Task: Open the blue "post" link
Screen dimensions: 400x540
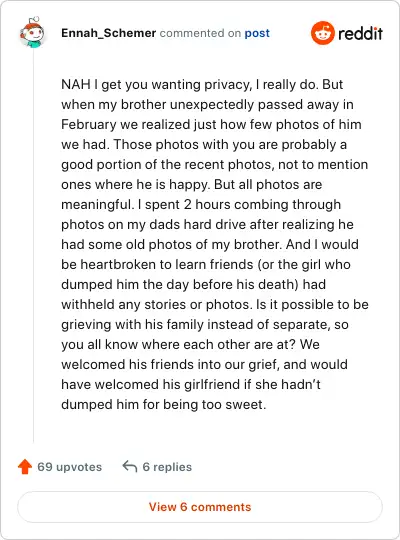Action: coord(257,33)
